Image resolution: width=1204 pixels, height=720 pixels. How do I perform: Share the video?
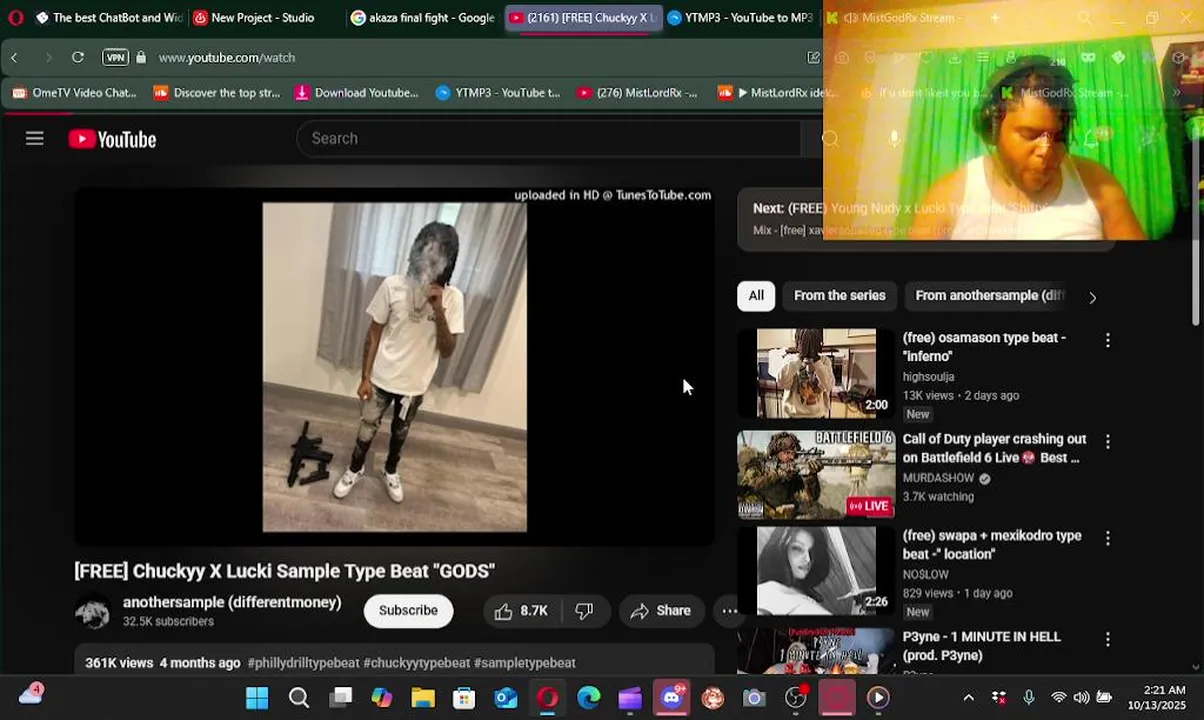[661, 611]
